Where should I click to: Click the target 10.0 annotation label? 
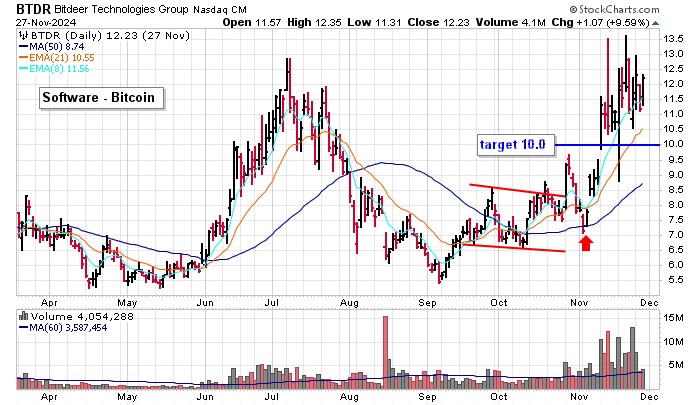tap(516, 145)
